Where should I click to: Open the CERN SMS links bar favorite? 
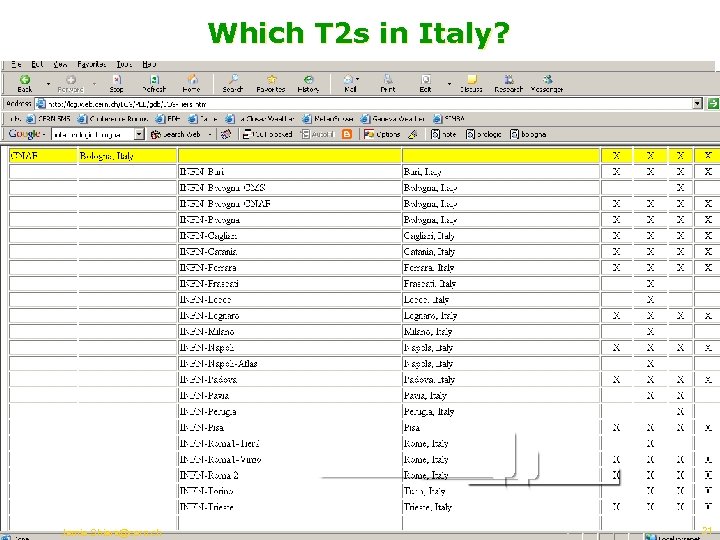[x=49, y=119]
